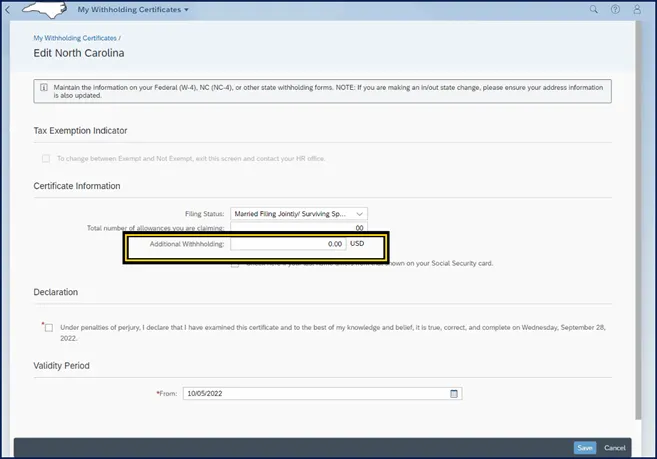This screenshot has width=657, height=459.
Task: Click the North Carolina state logo
Action: pos(45,10)
